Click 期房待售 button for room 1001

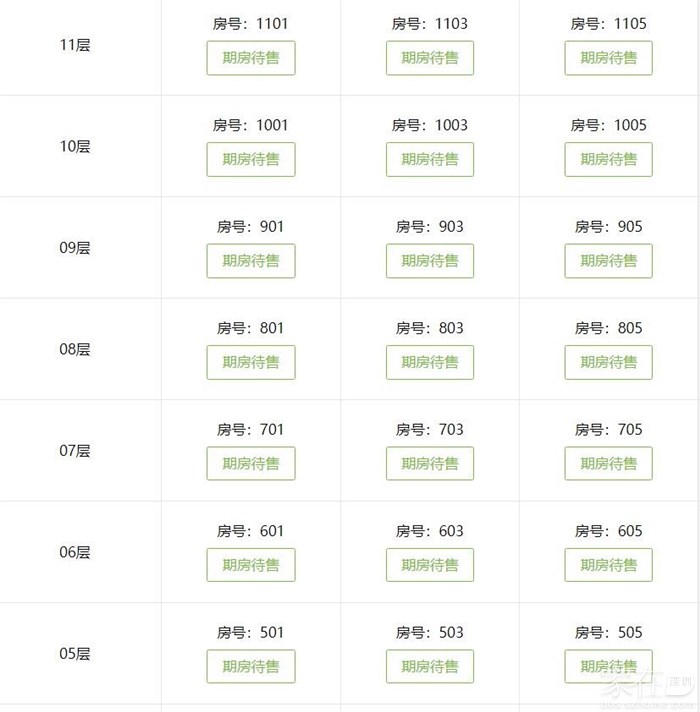[251, 159]
